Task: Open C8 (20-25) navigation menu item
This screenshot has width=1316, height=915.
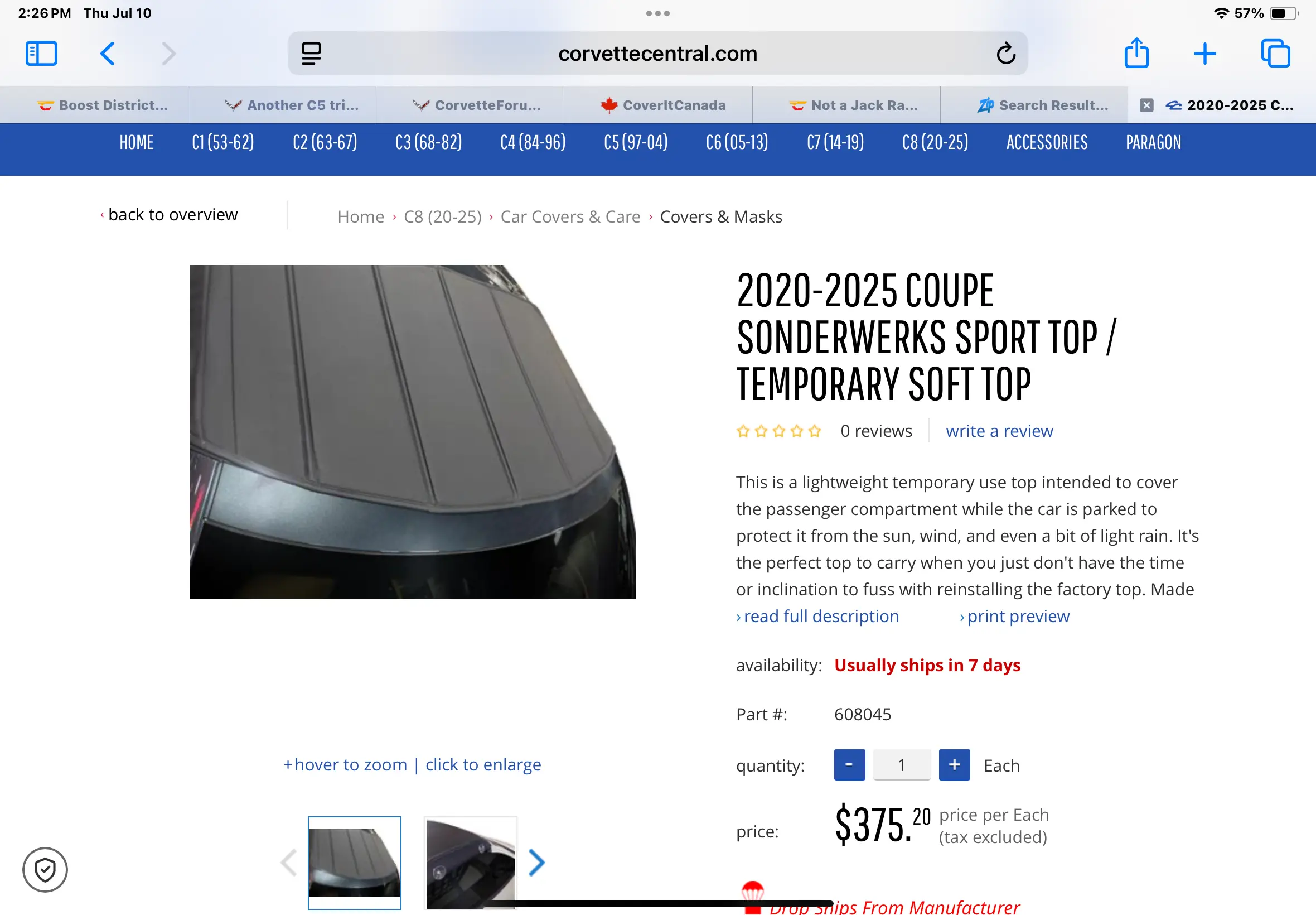Action: (935, 142)
